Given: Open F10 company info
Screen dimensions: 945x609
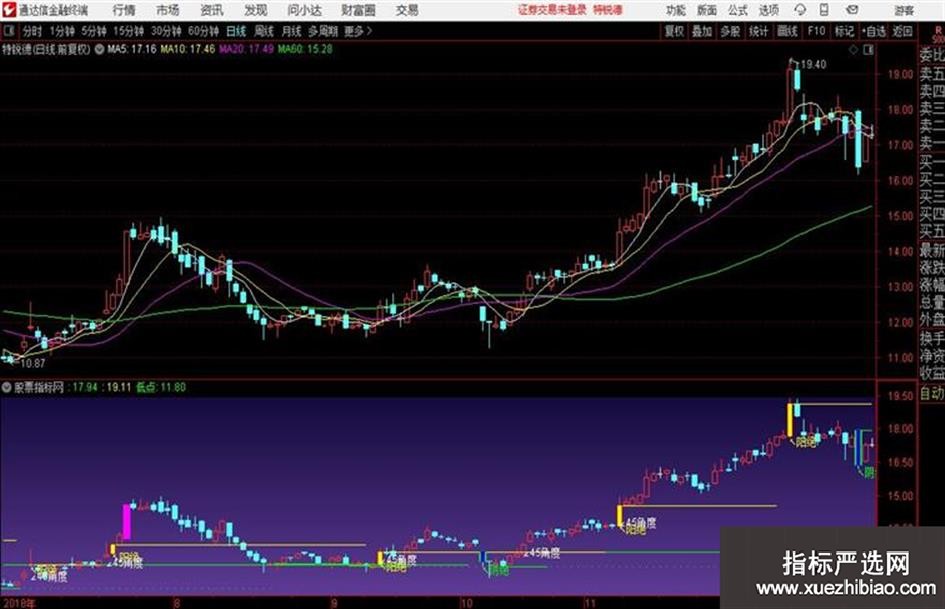Looking at the screenshot, I should pos(817,31).
